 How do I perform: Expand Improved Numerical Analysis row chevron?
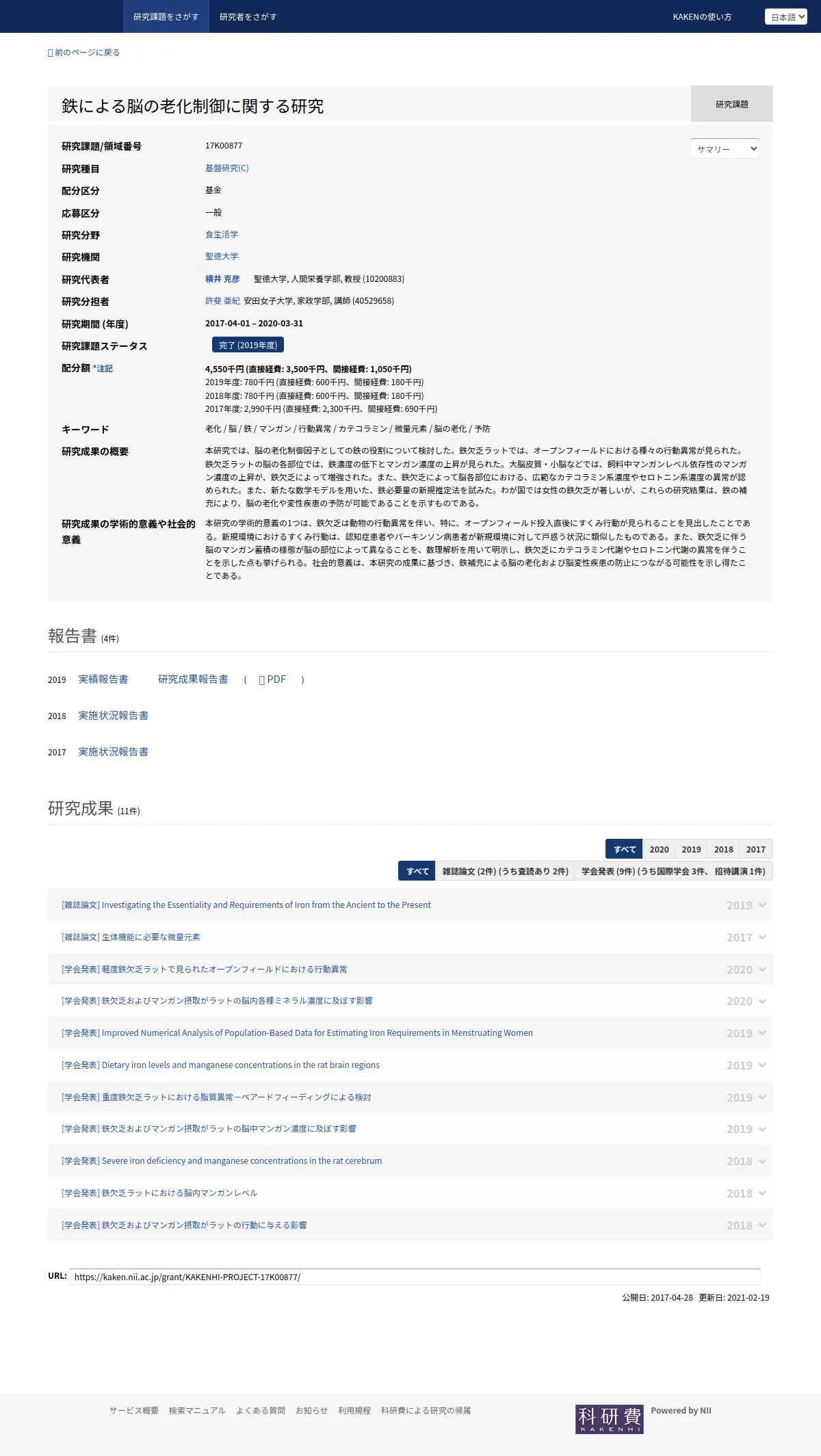pos(762,1033)
